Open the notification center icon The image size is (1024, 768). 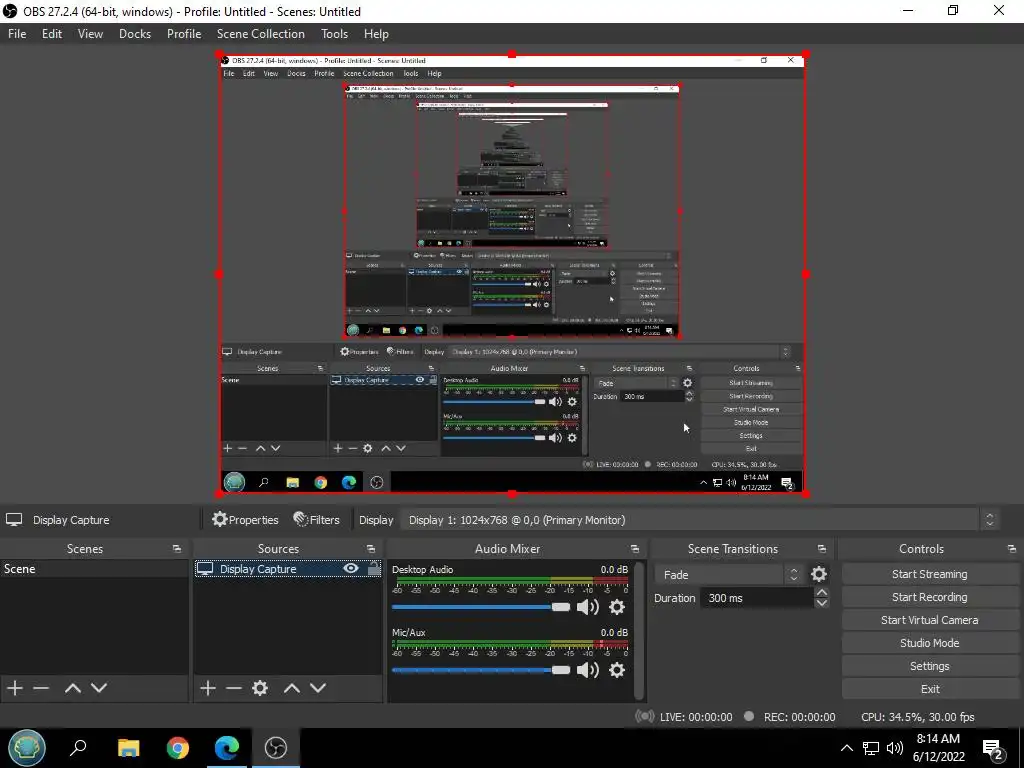993,749
